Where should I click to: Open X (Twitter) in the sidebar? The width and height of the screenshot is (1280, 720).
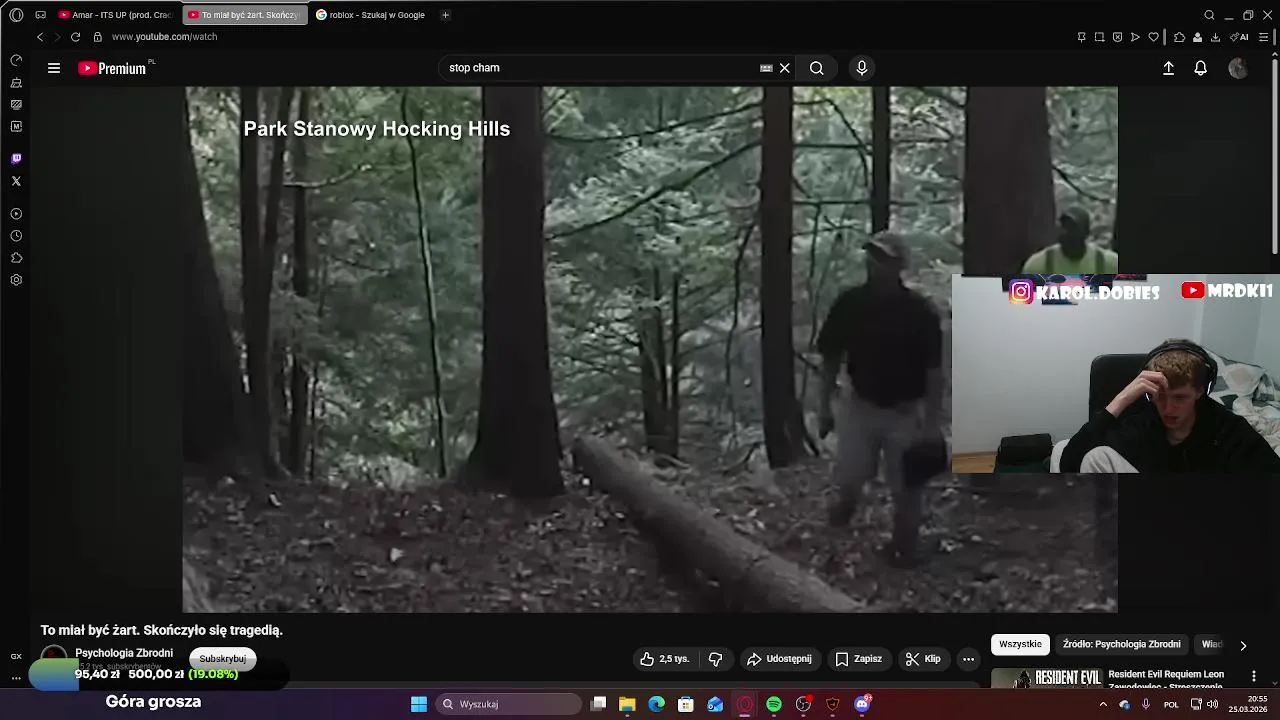(16, 181)
